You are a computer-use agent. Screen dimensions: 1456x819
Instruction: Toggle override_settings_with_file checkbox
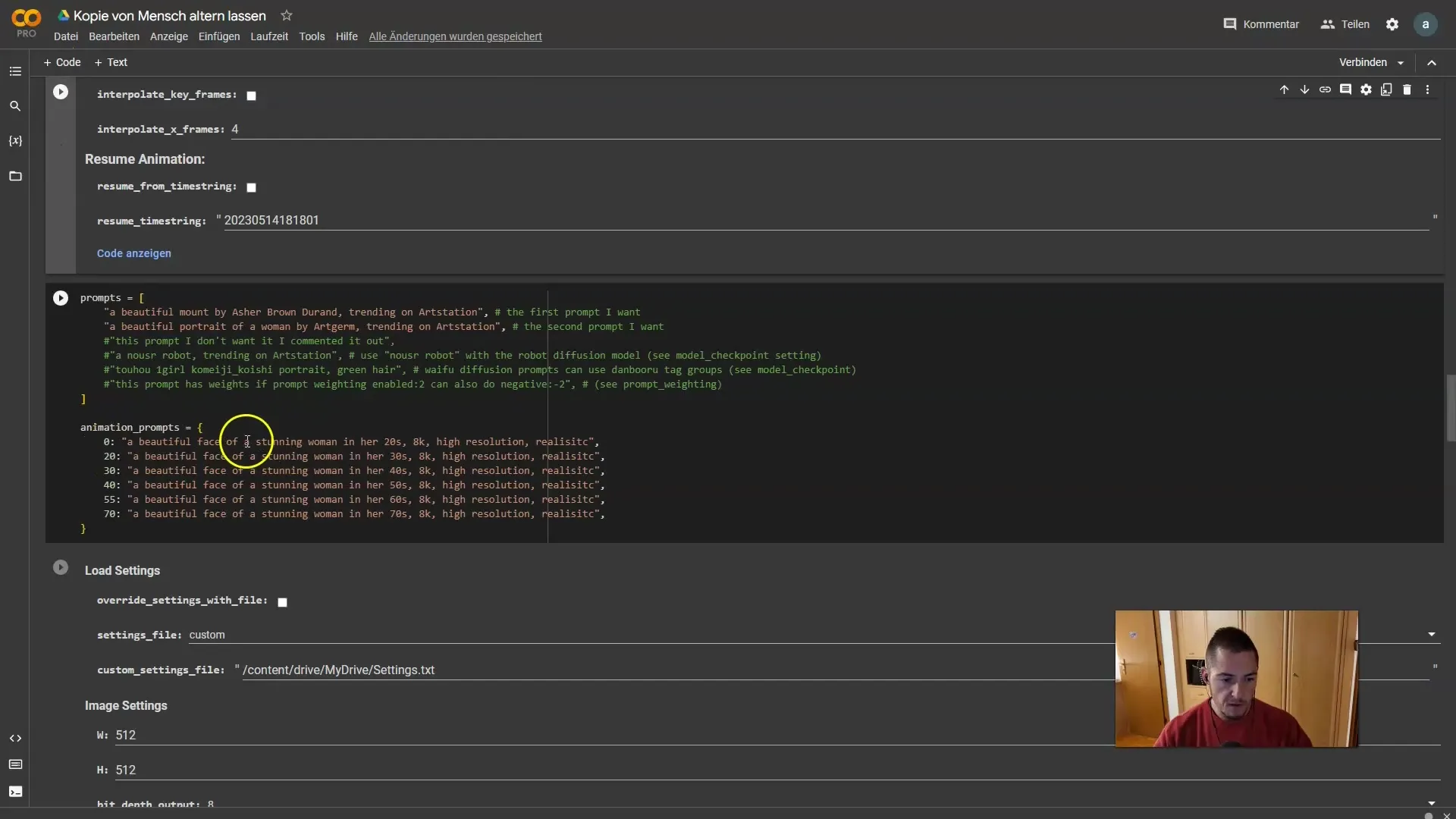[x=282, y=602]
